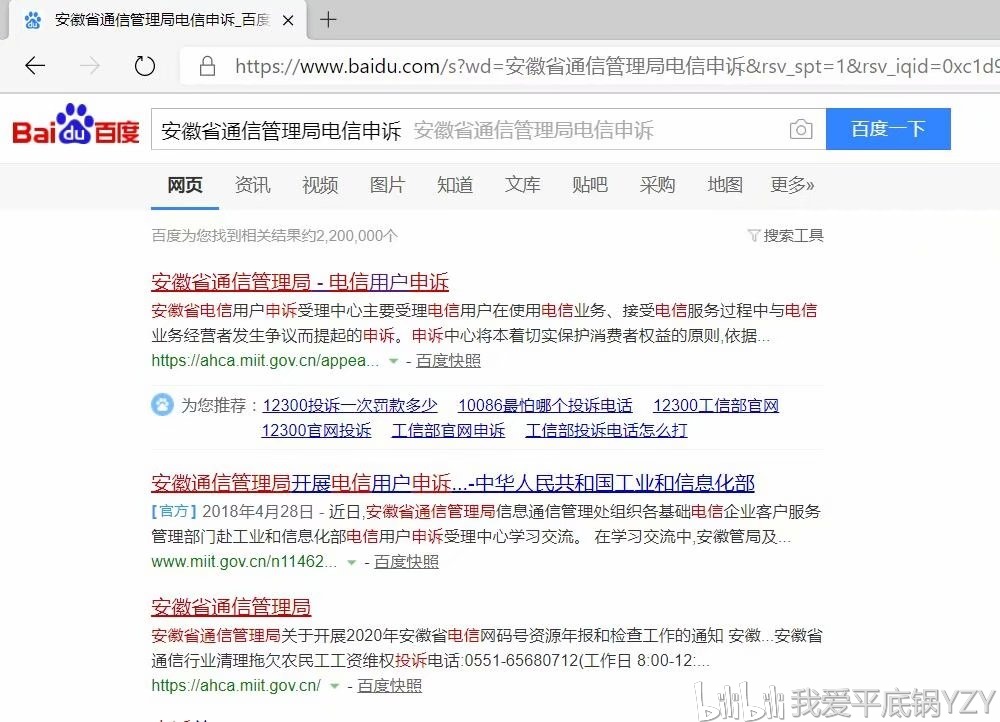Select the 网页 tab
This screenshot has width=1000, height=722.
click(x=185, y=185)
